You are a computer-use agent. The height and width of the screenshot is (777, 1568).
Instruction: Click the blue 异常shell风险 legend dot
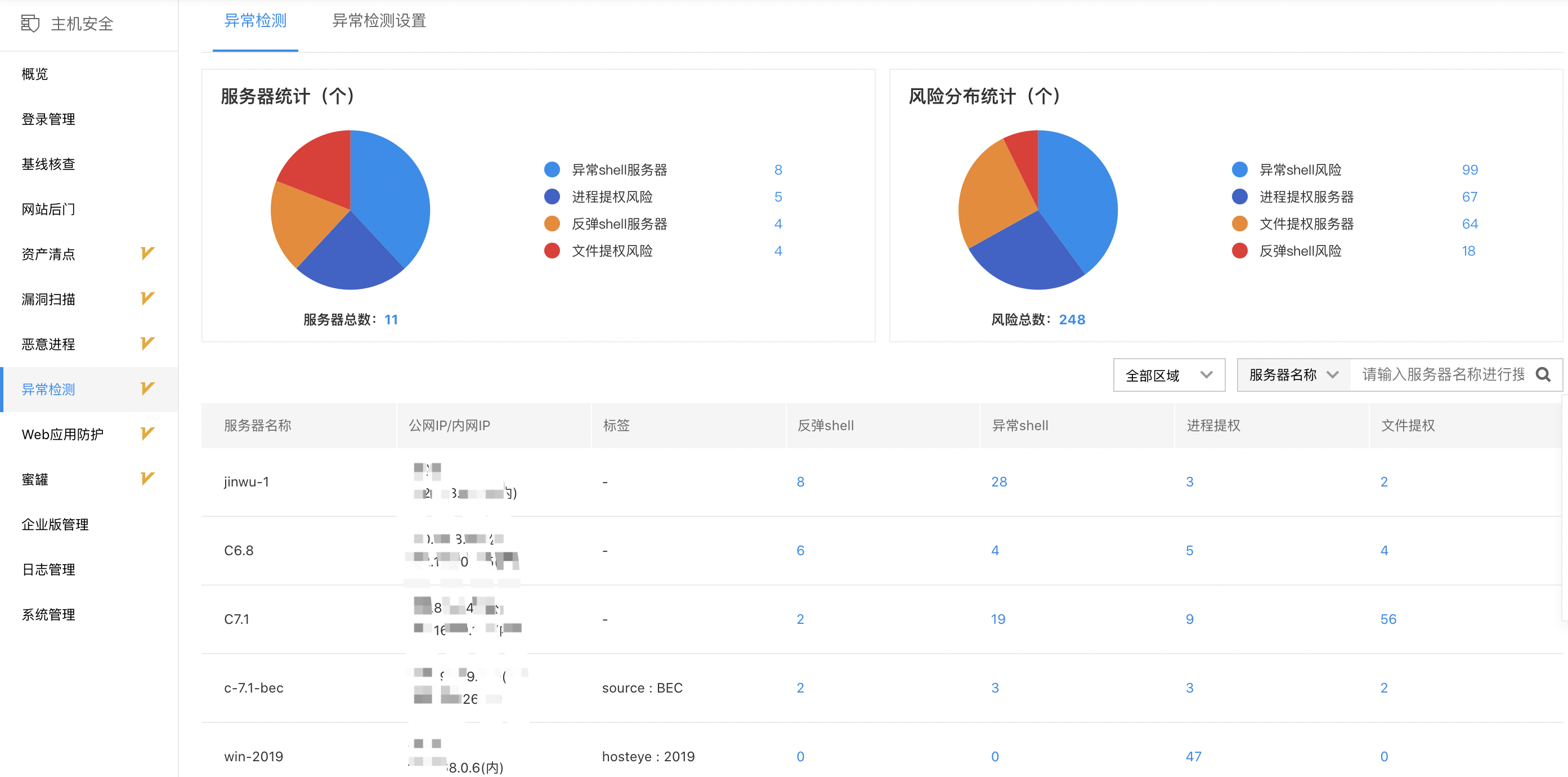(1240, 170)
